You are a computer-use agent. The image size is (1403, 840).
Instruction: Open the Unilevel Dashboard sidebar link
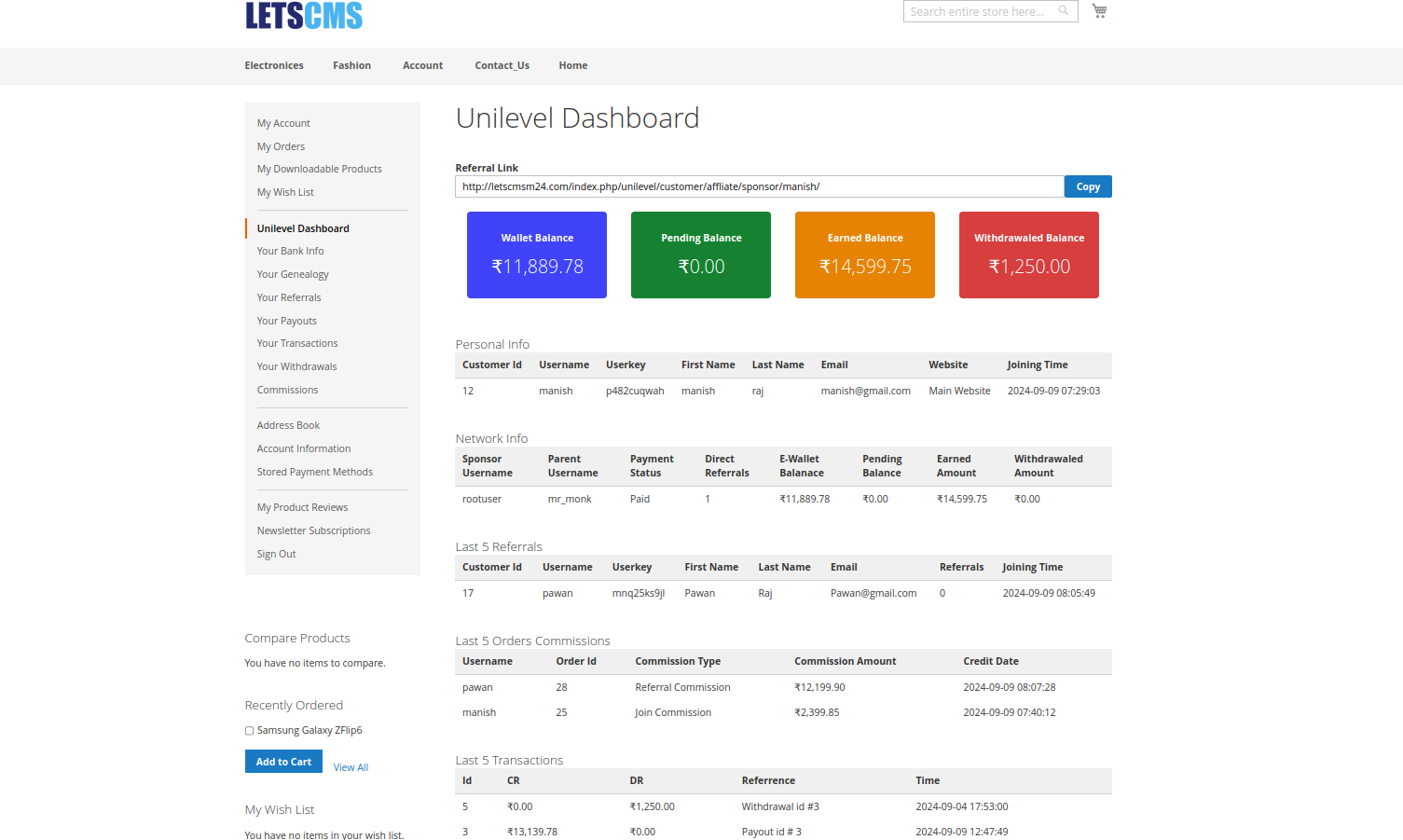(302, 227)
